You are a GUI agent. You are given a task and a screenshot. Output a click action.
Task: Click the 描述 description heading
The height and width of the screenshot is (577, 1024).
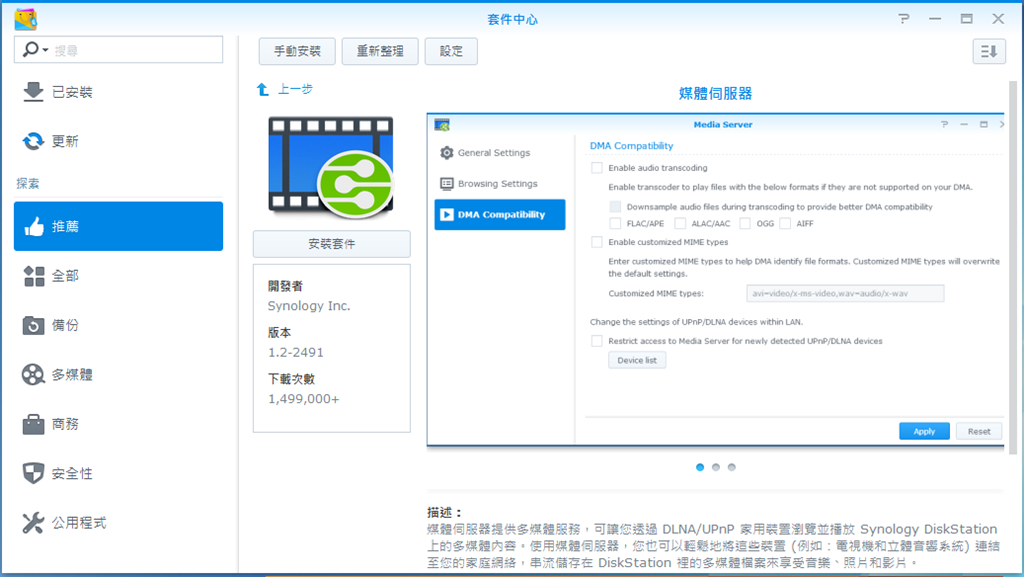(445, 512)
